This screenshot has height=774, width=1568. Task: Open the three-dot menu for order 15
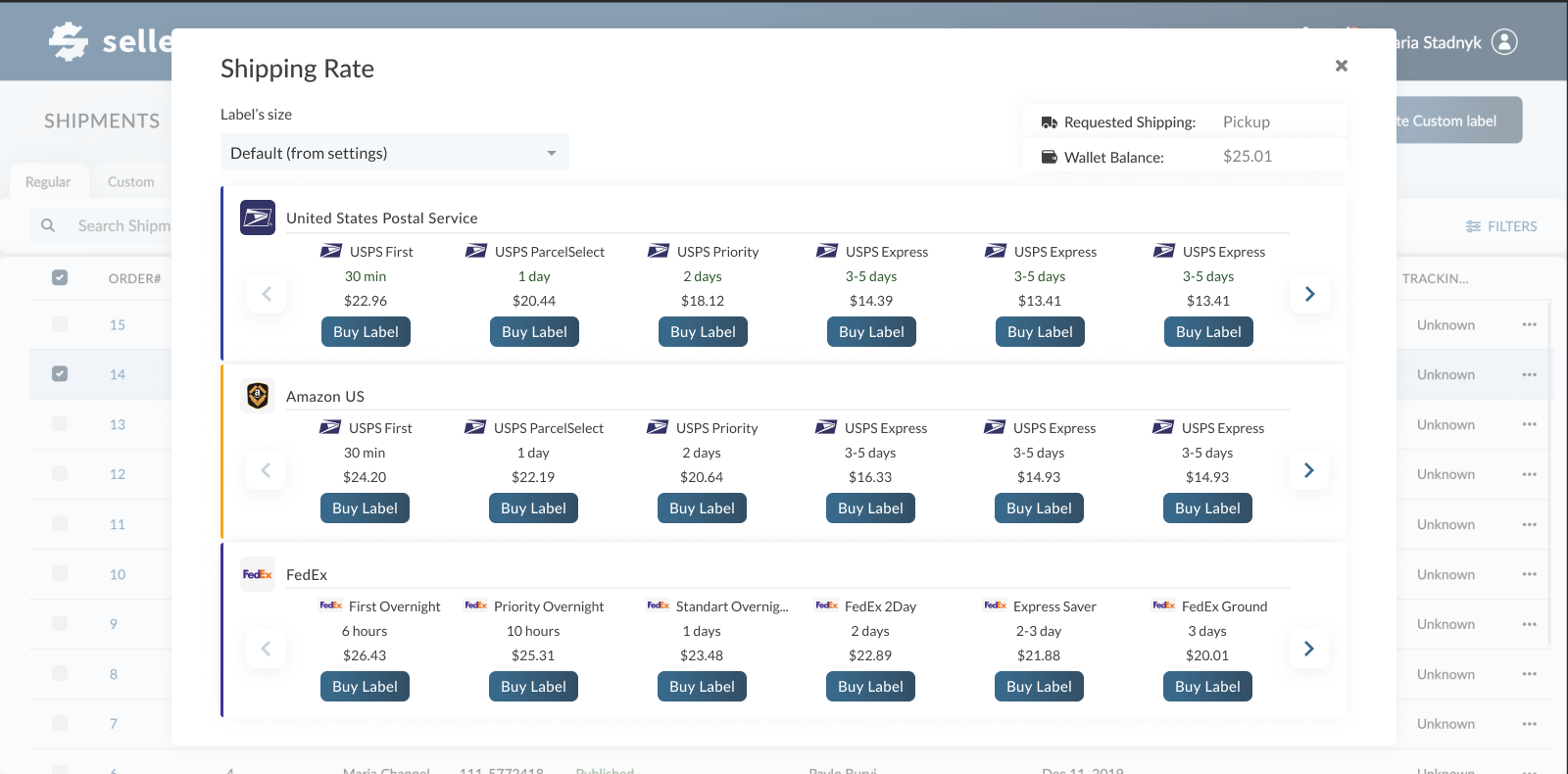point(1530,324)
